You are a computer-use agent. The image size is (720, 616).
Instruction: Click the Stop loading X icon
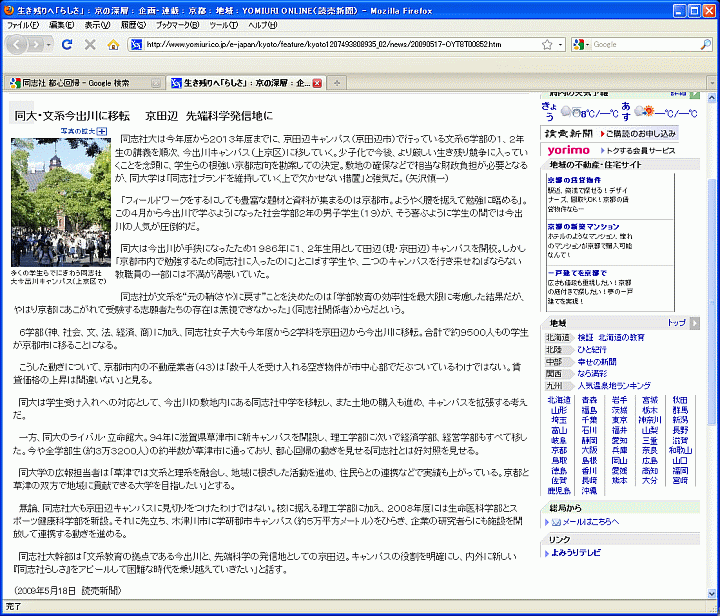90,45
